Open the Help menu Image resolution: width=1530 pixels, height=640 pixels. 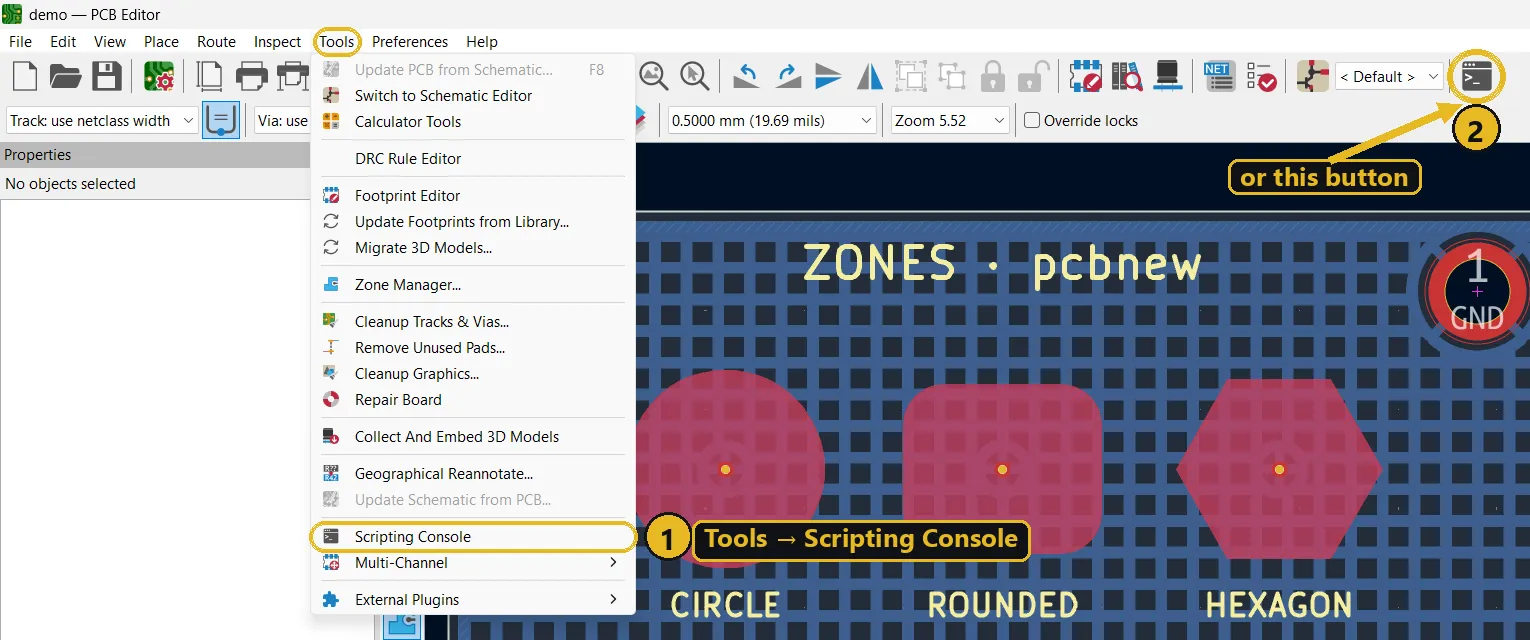pos(481,42)
